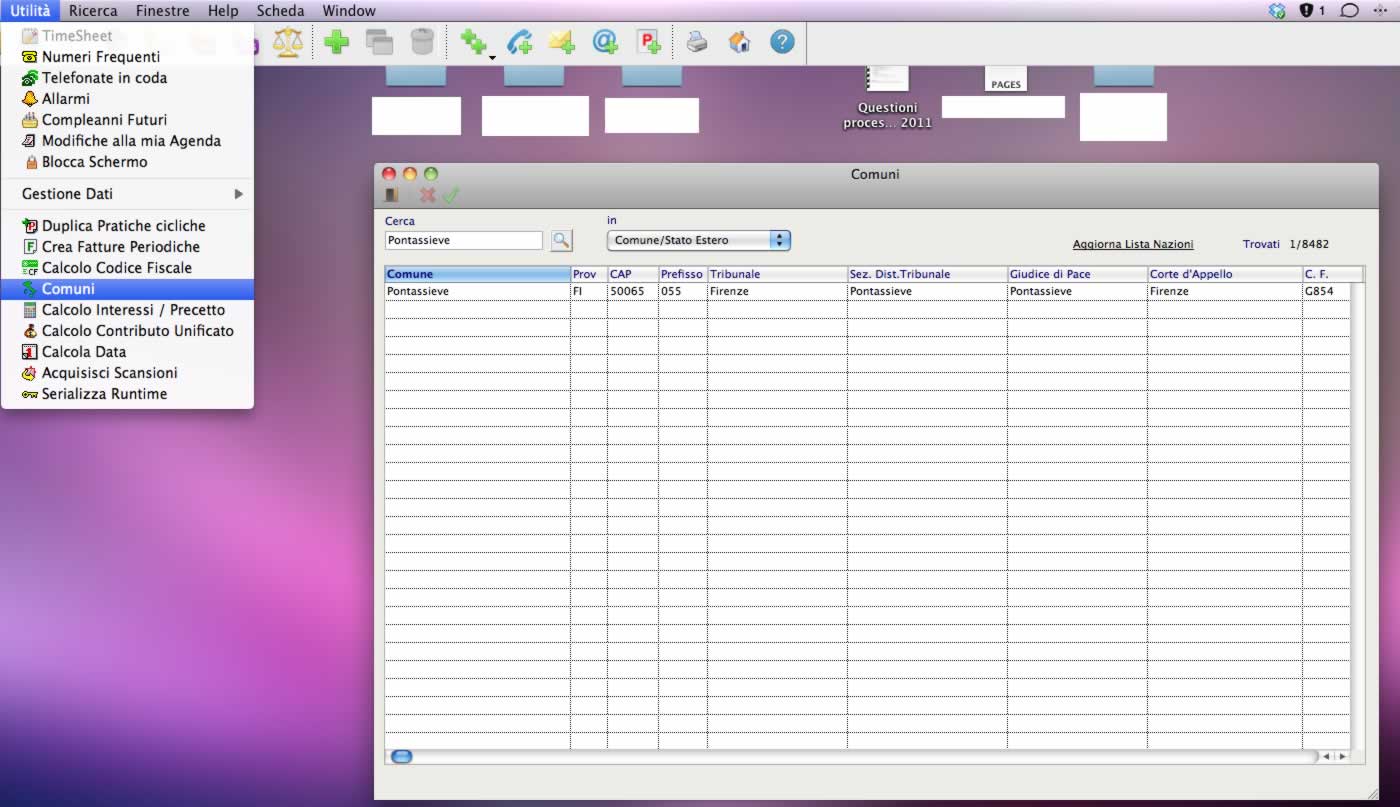Image resolution: width=1400 pixels, height=807 pixels.
Task: Click the search magnifier next to Cerca field
Action: click(x=561, y=240)
